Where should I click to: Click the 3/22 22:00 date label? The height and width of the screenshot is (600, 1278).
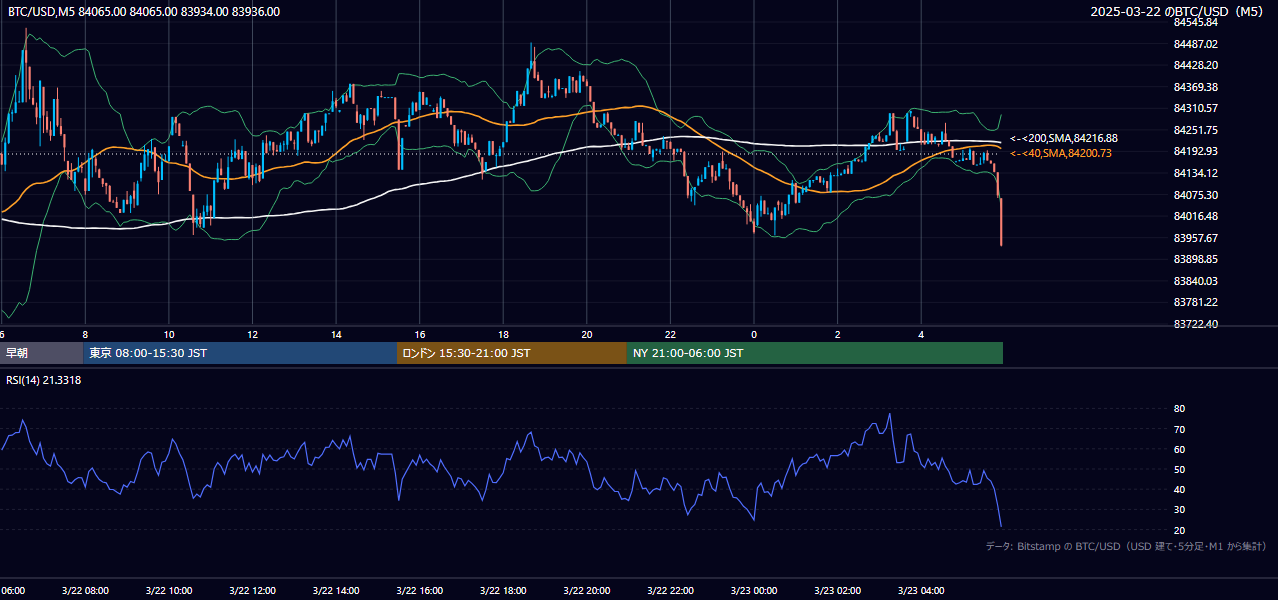[x=669, y=591]
